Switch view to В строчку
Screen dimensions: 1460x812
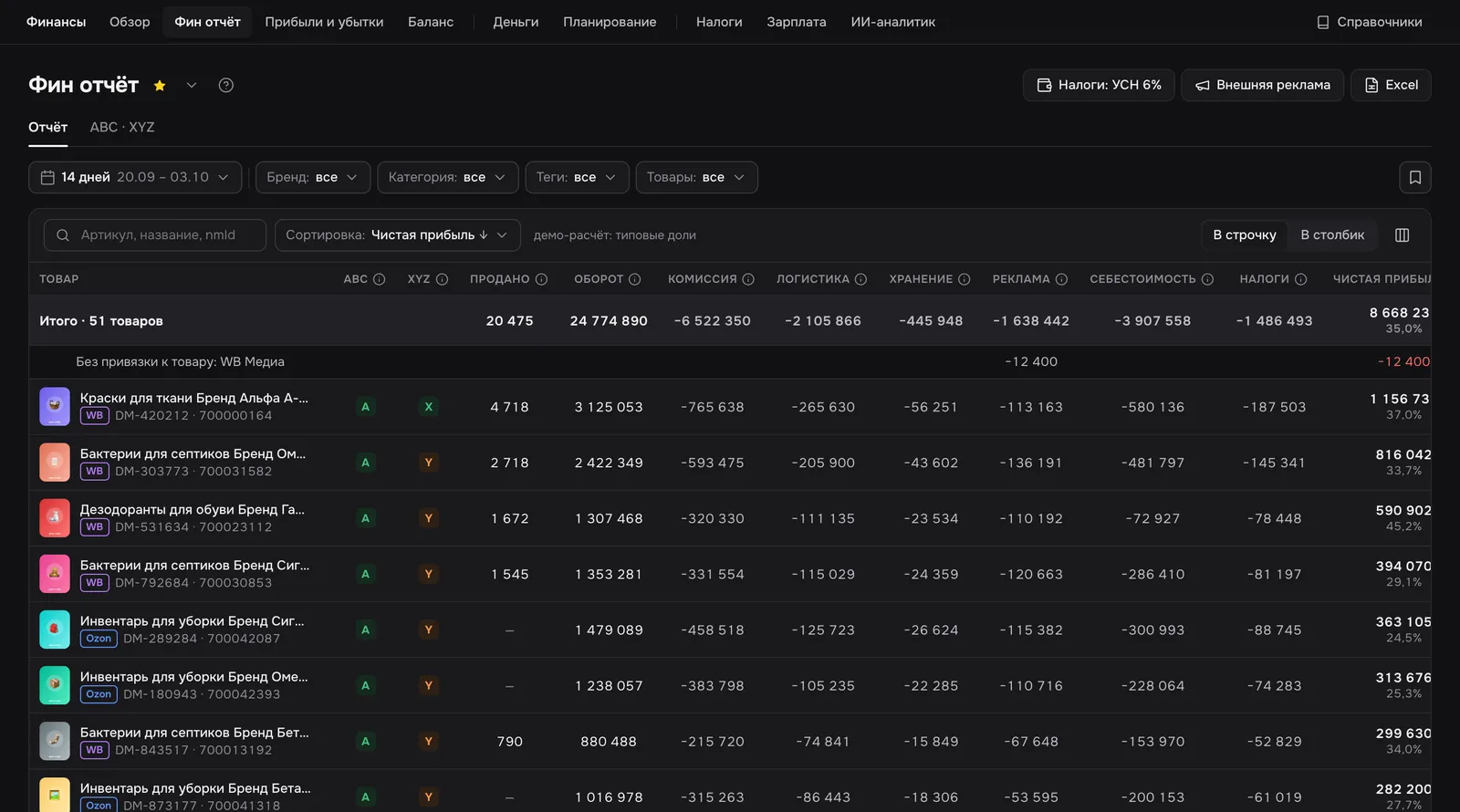(x=1245, y=235)
